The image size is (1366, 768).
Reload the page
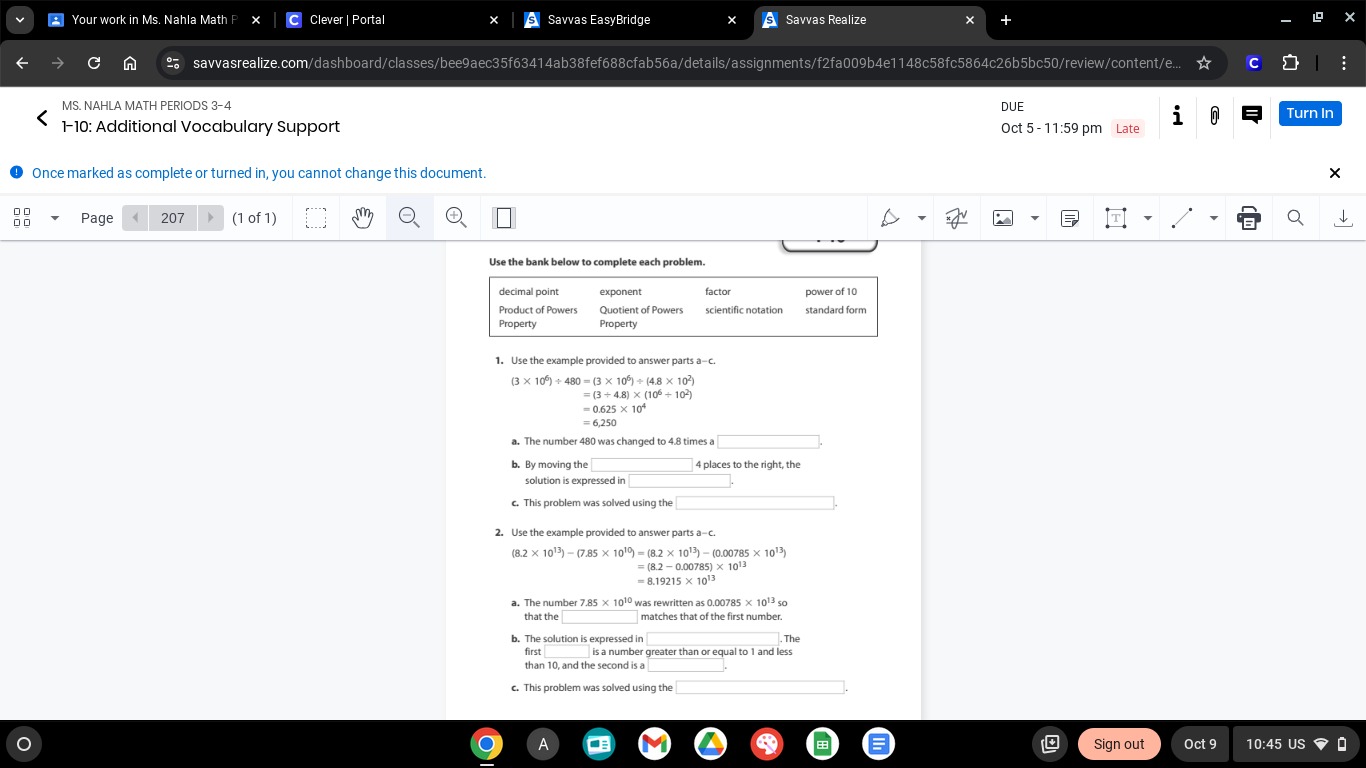[94, 62]
